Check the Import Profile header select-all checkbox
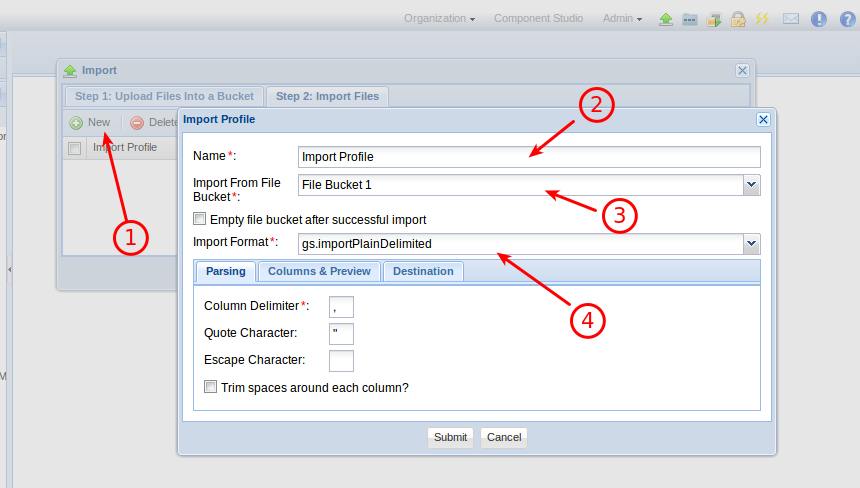This screenshot has width=860, height=488. tap(74, 149)
